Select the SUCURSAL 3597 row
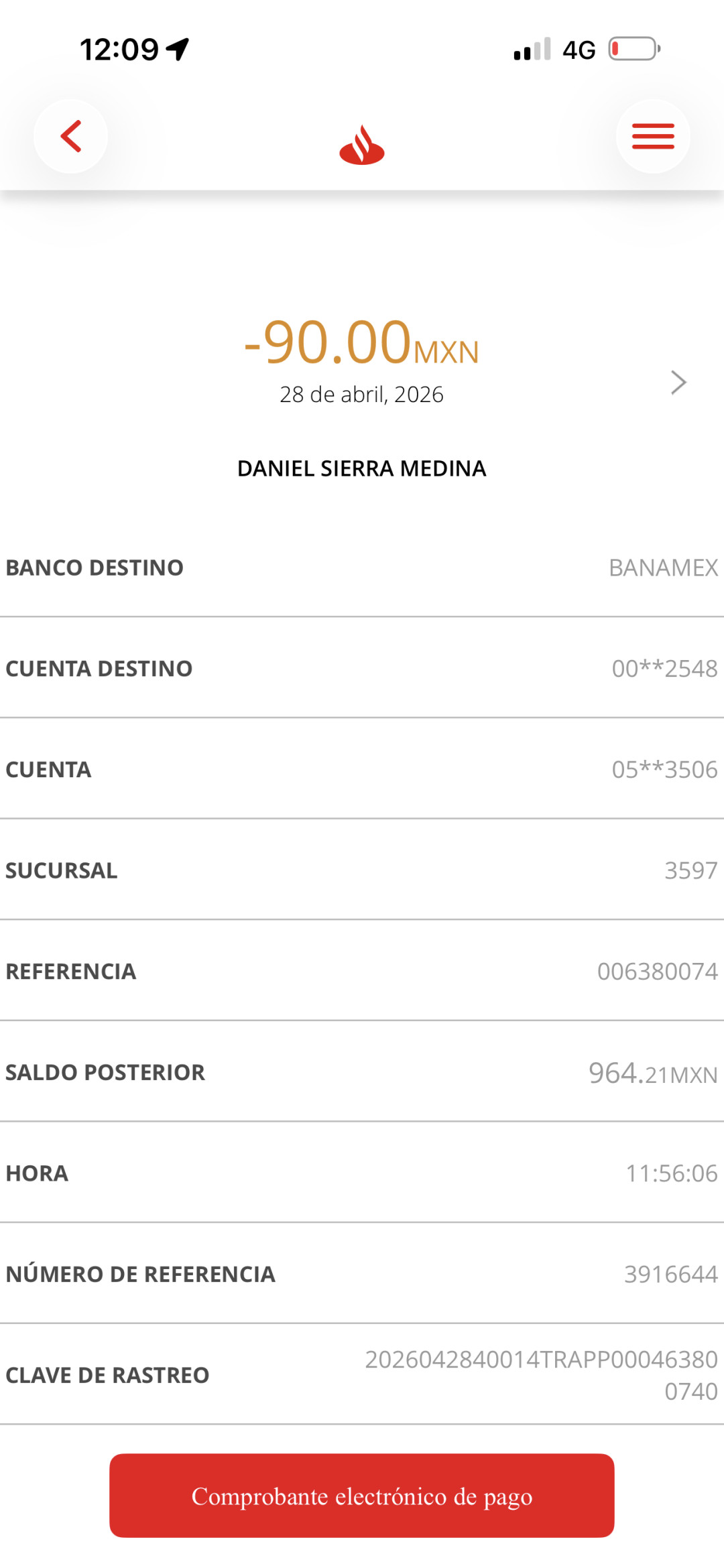 pos(362,869)
